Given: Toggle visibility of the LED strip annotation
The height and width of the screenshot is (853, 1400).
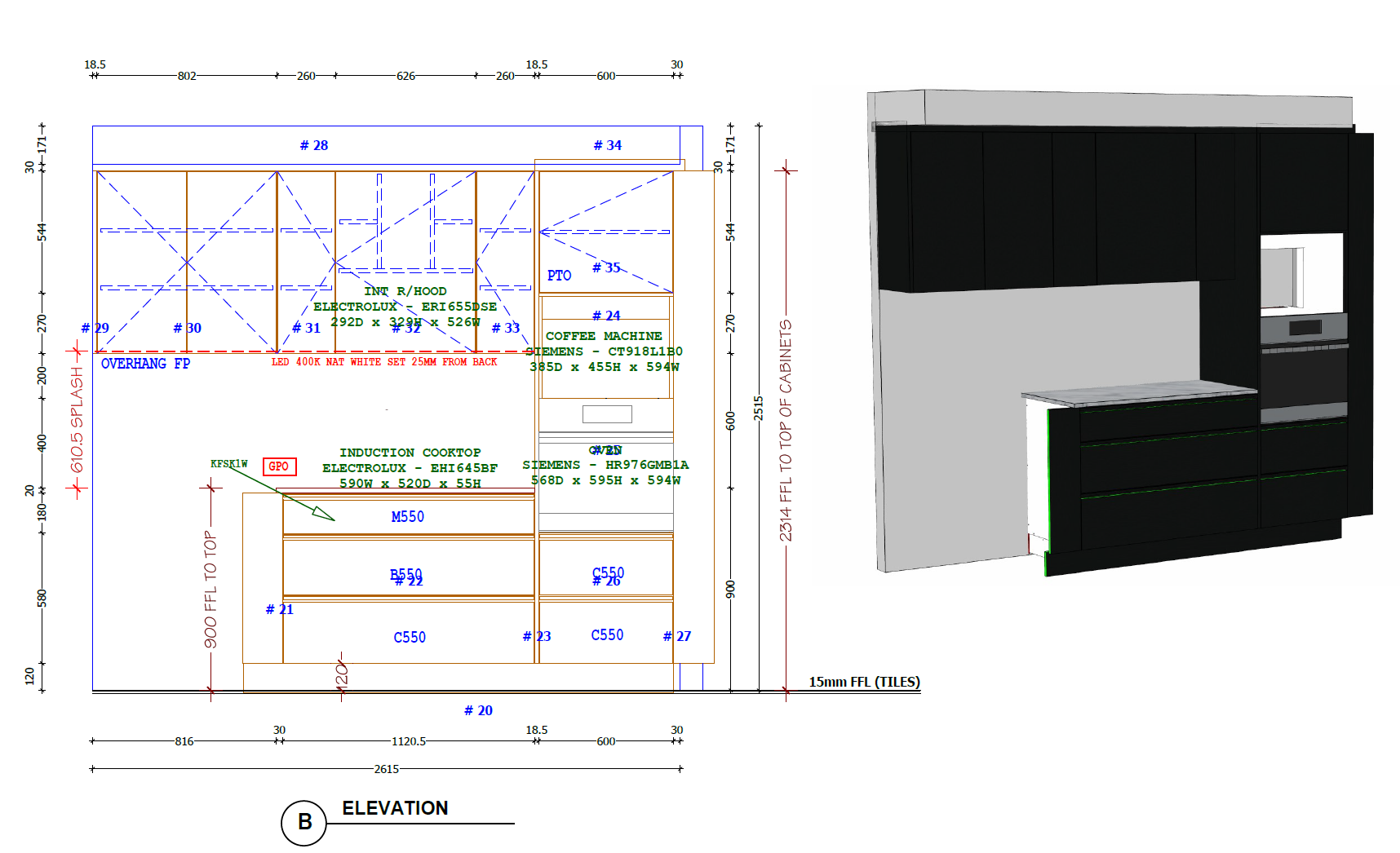Looking at the screenshot, I should (383, 361).
